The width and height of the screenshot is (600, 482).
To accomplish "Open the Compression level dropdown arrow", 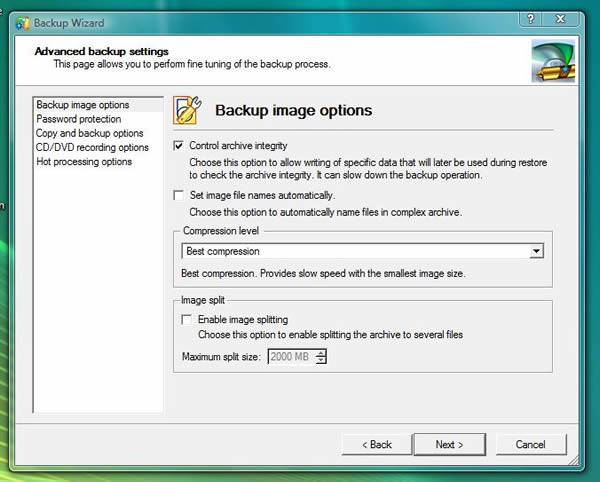I will (x=536, y=251).
